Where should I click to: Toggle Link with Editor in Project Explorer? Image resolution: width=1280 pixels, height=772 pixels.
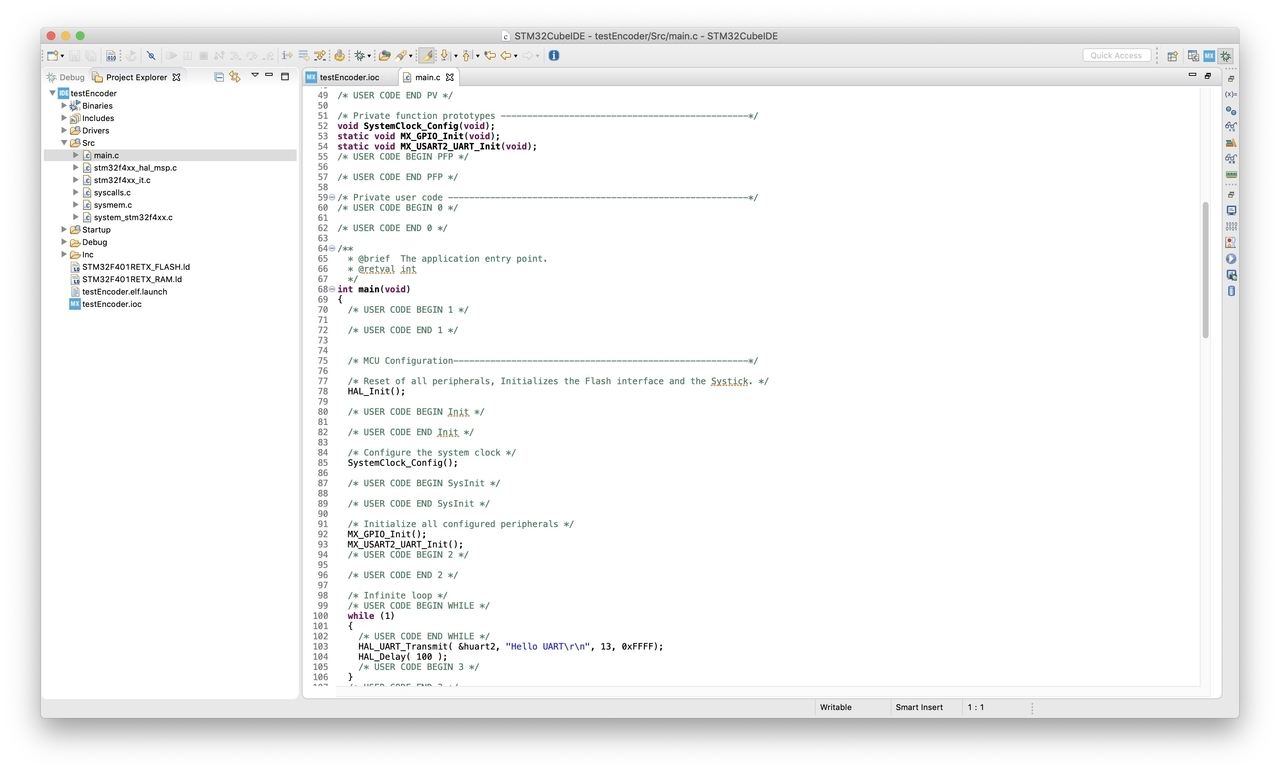click(235, 77)
